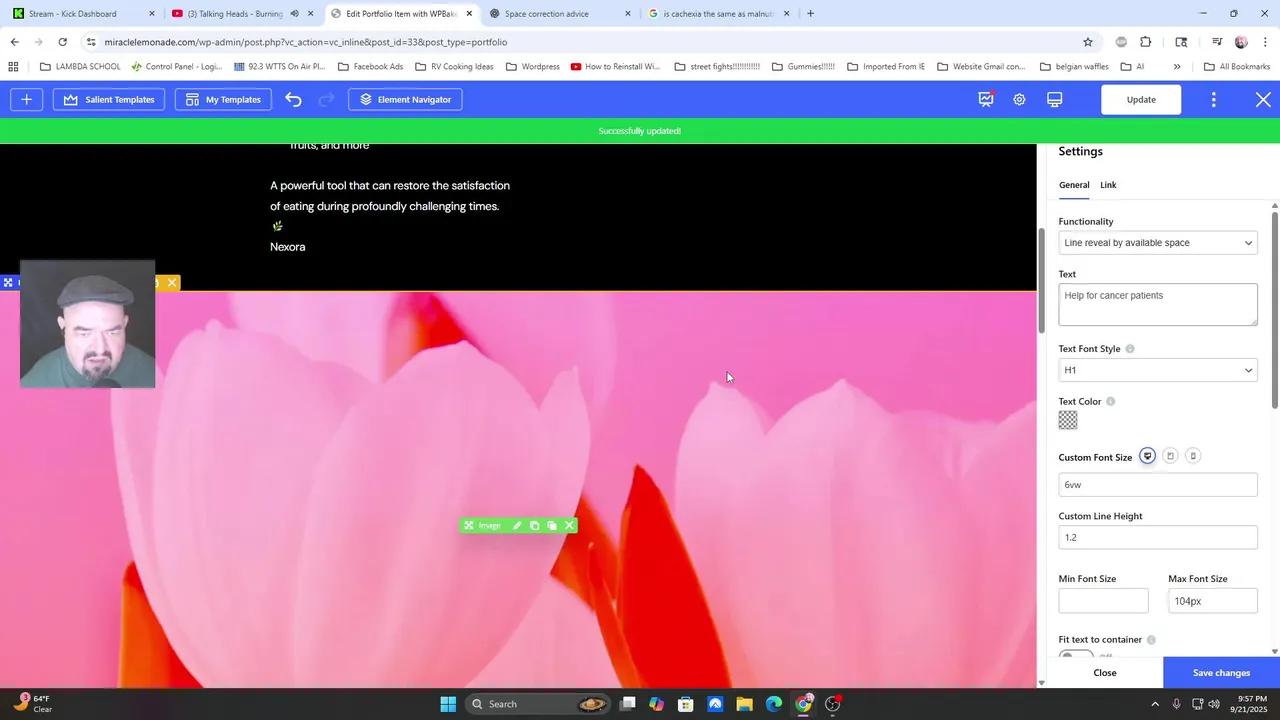Switch to the General settings tab

point(1074,185)
